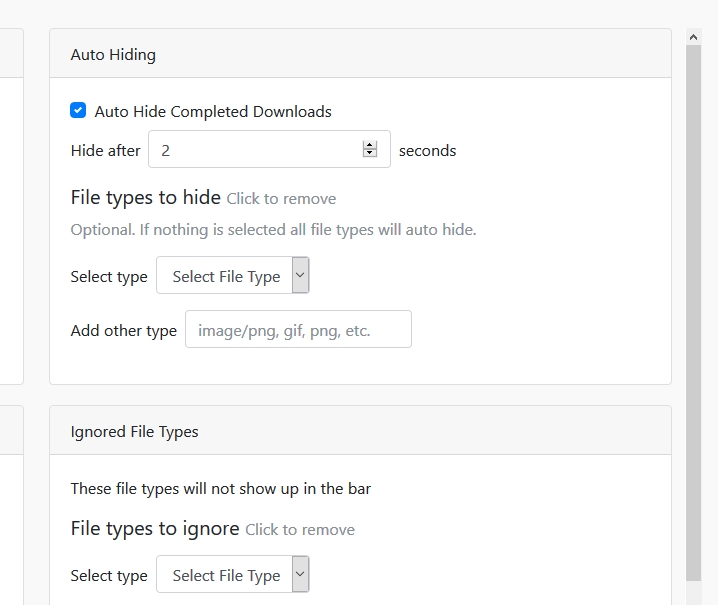The image size is (718, 605).
Task: Click the Ignored File Types panel header
Action: [360, 431]
